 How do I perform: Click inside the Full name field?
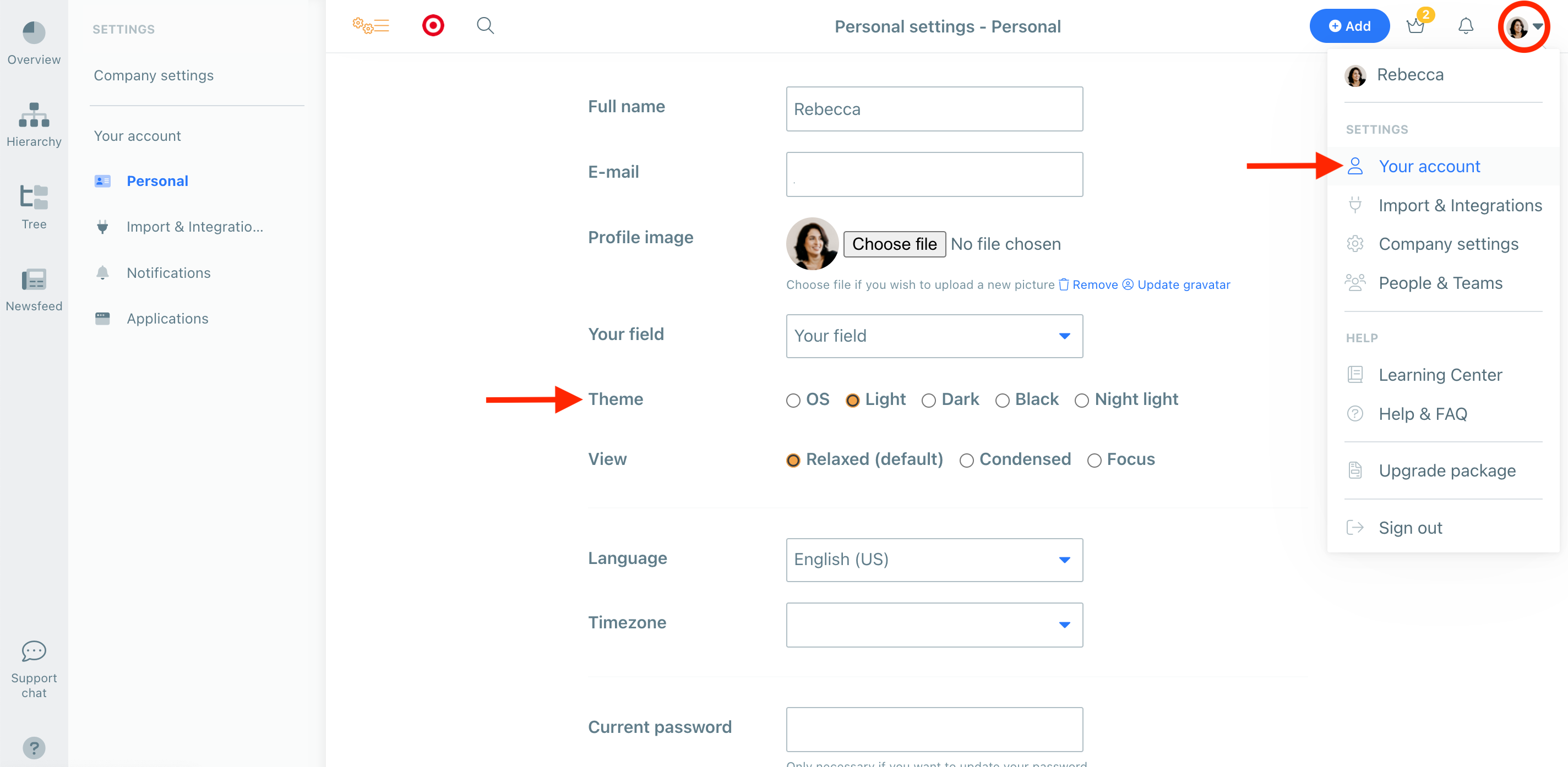click(x=934, y=109)
